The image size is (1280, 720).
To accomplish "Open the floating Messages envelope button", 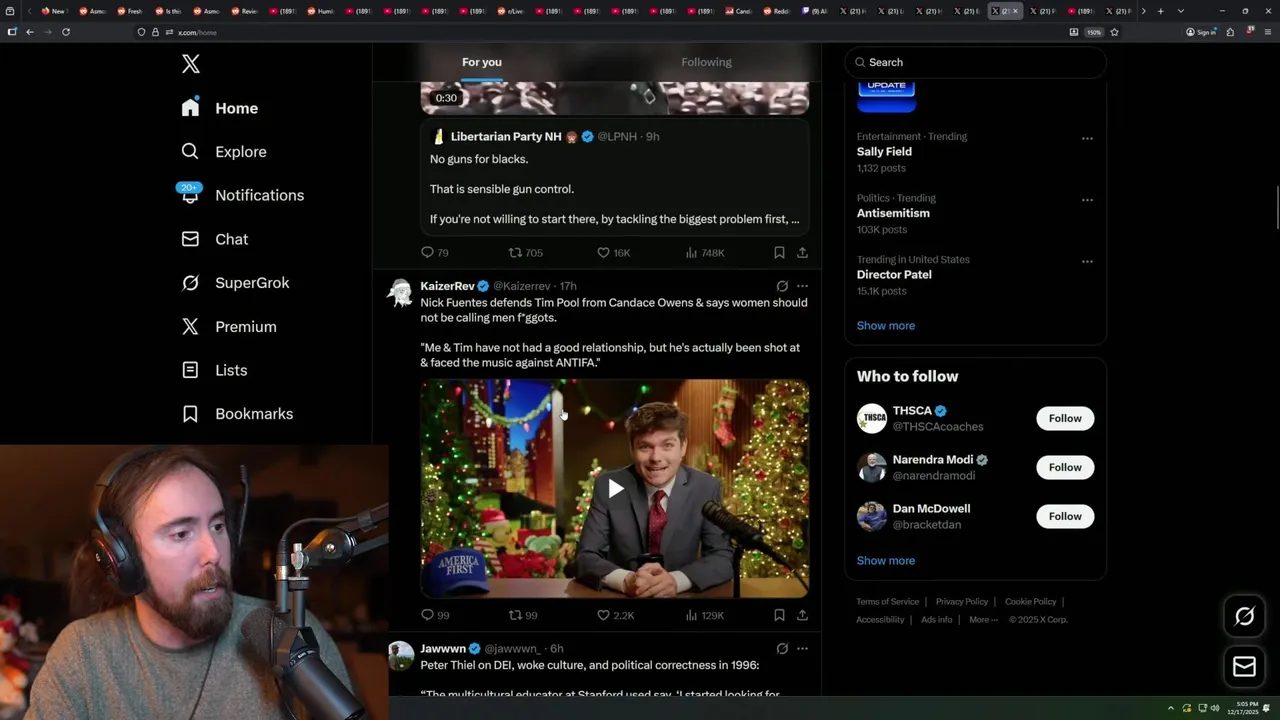I will point(1244,666).
